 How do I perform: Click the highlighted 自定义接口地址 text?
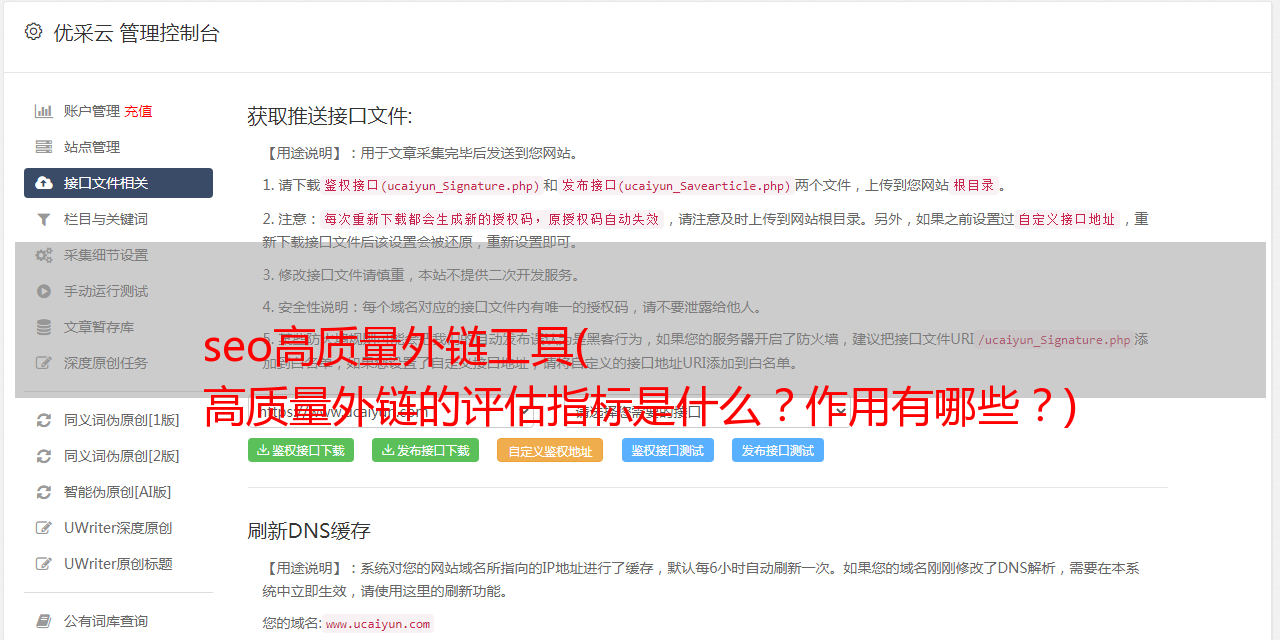pos(1066,219)
